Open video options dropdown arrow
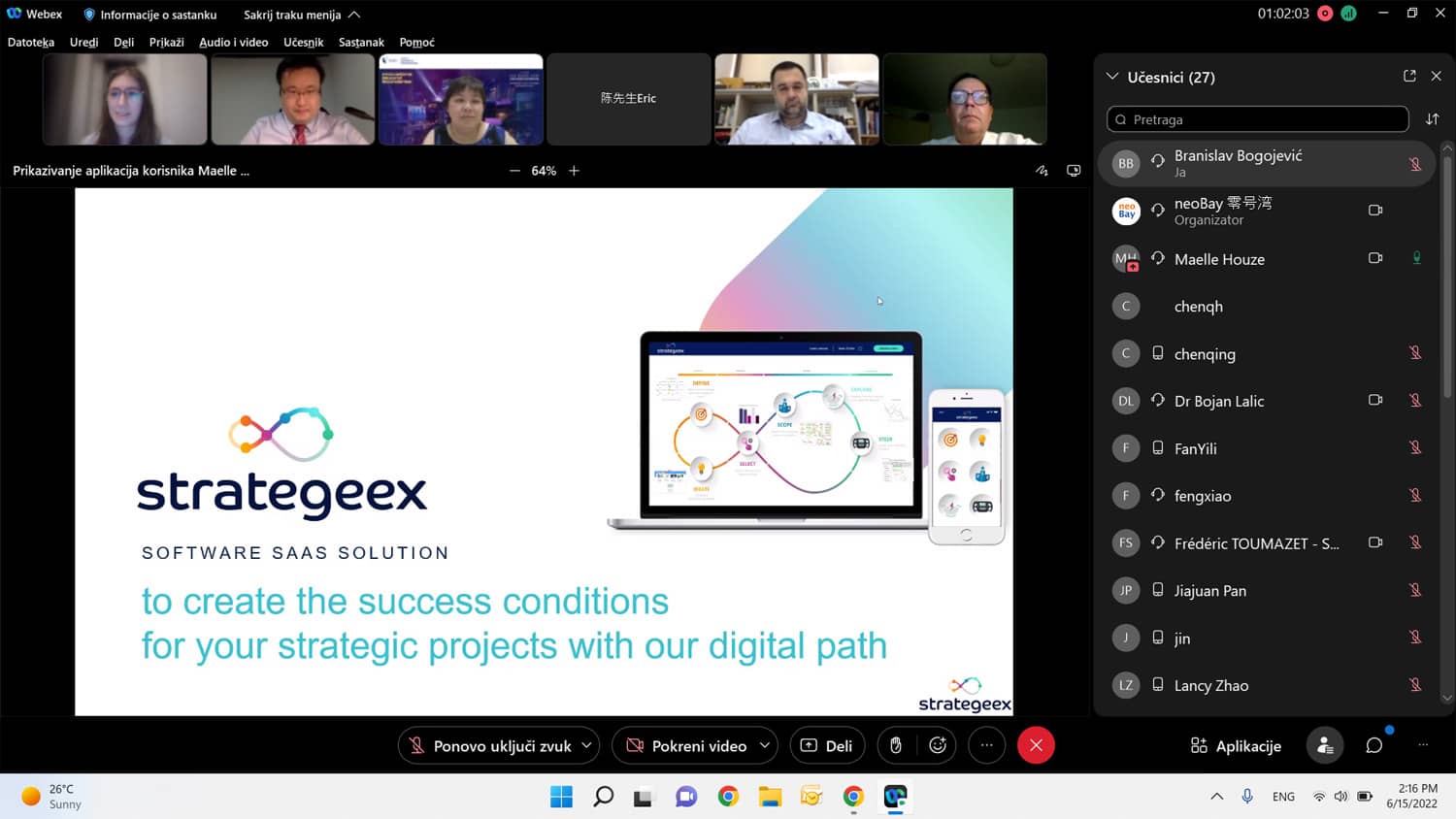Viewport: 1456px width, 819px height. point(765,745)
